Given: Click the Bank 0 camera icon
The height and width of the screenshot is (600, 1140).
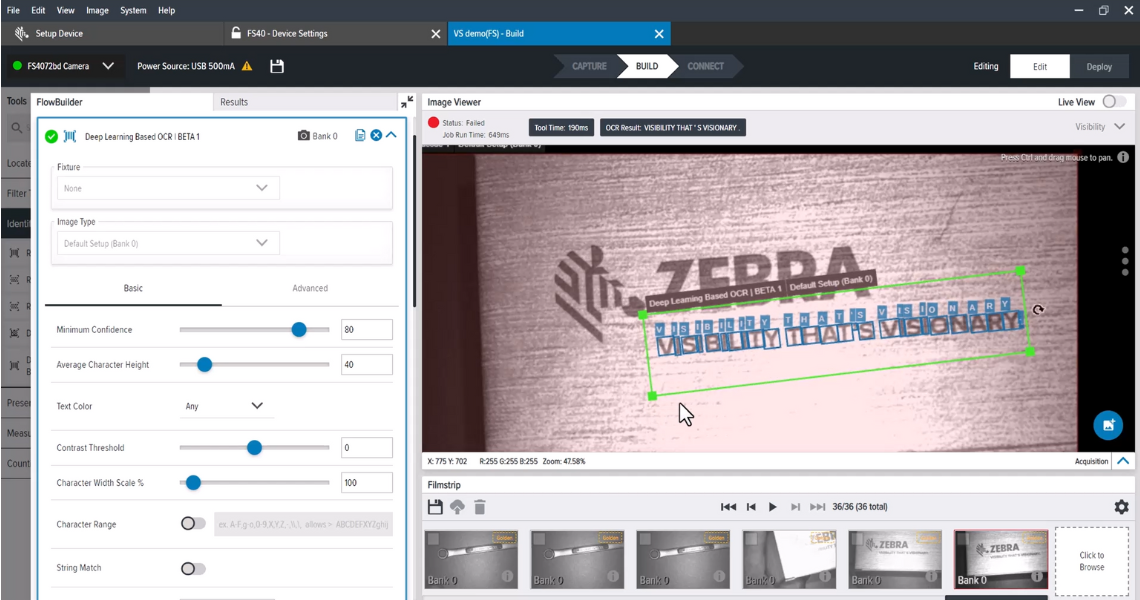Looking at the screenshot, I should pos(304,136).
